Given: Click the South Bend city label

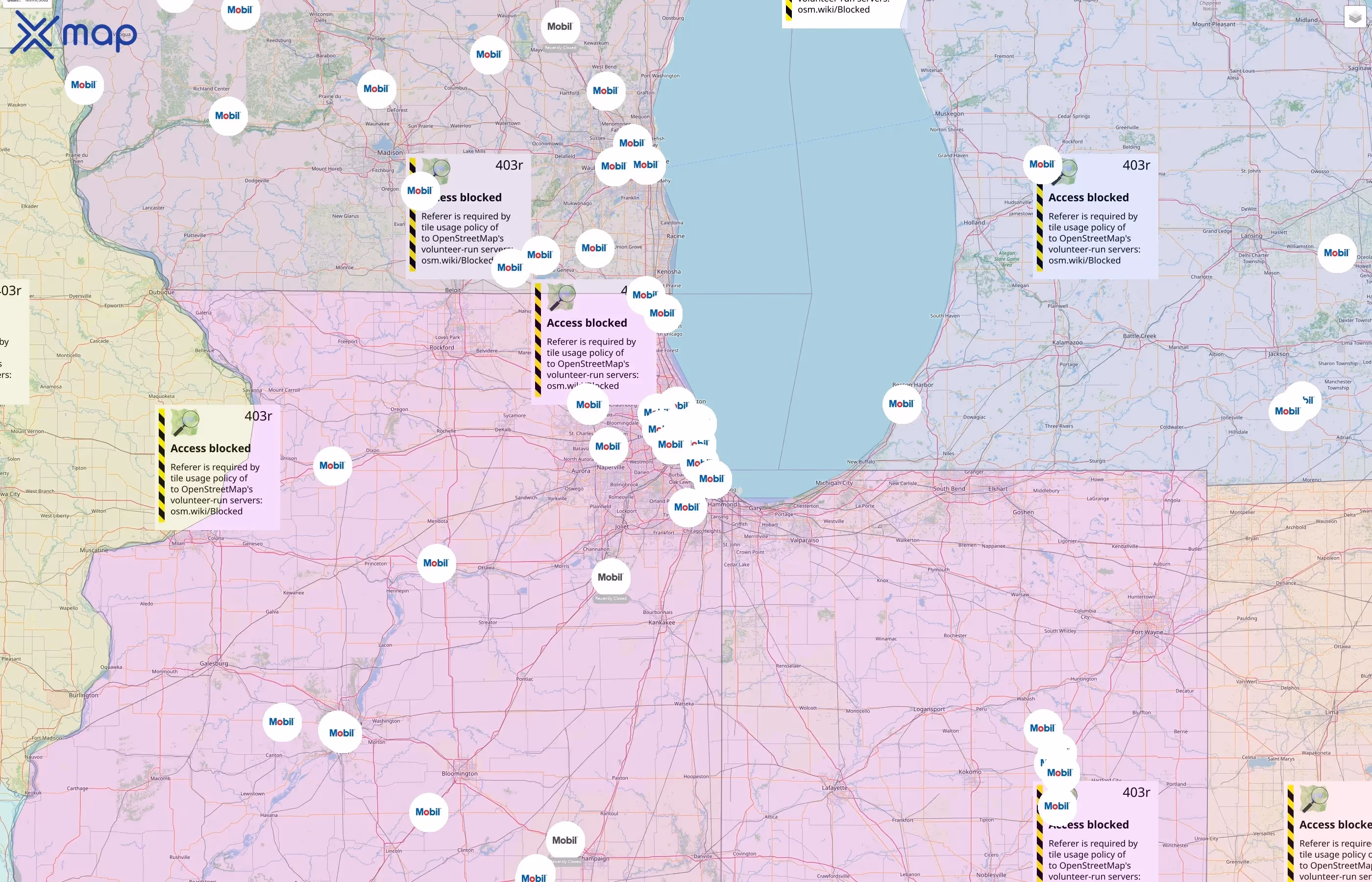Looking at the screenshot, I should (949, 489).
